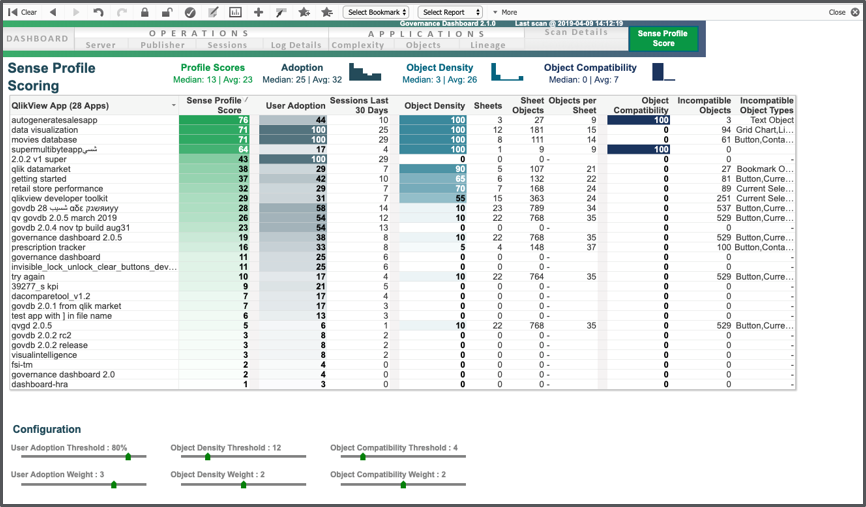866x507 pixels.
Task: Click the score 76 bar for autogeneratesalesapp
Action: coord(214,120)
